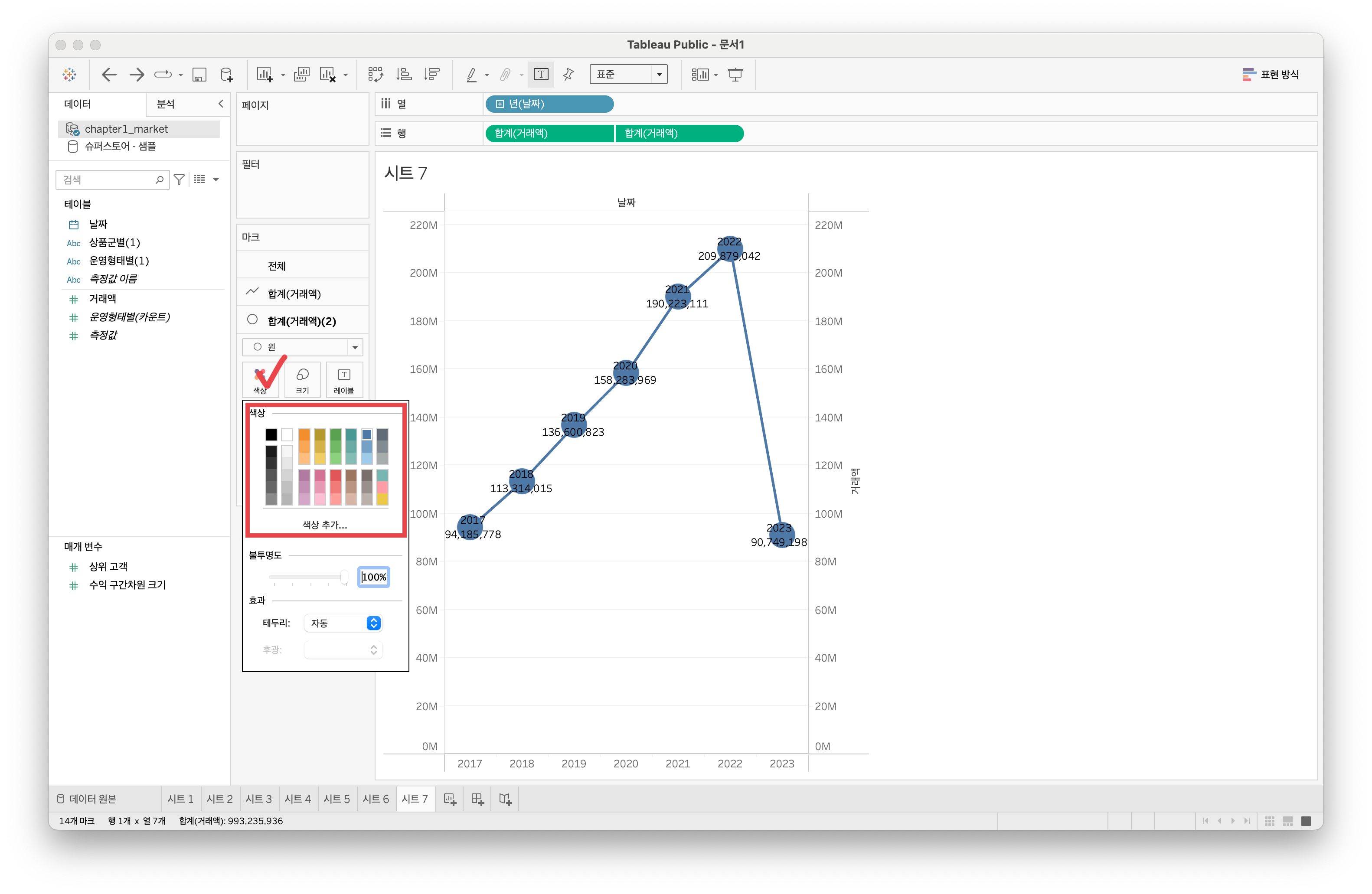Image resolution: width=1372 pixels, height=894 pixels.
Task: Toggle the highlight pen tool
Action: coord(471,75)
